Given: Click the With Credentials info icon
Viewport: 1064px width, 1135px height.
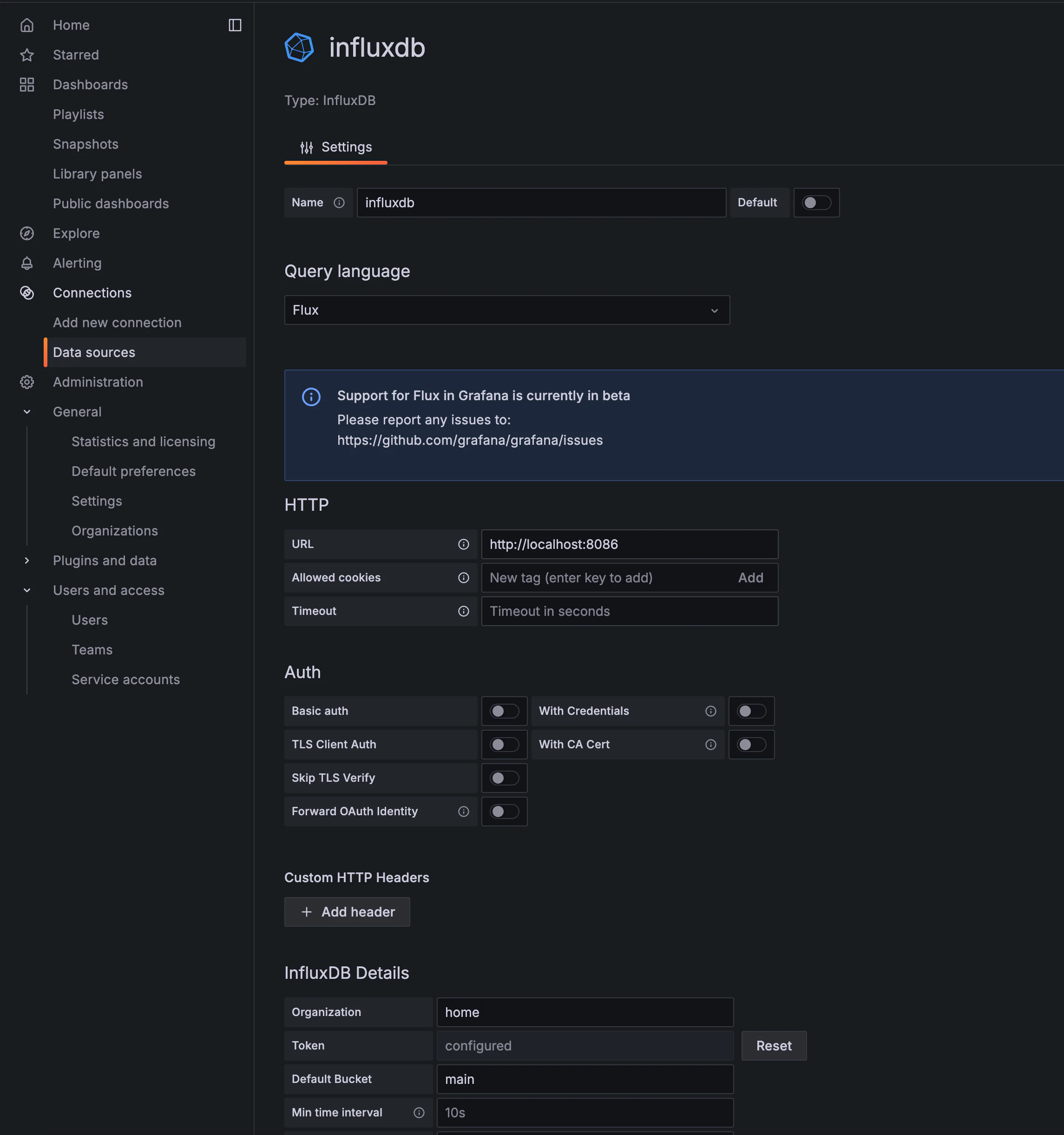Looking at the screenshot, I should 711,711.
